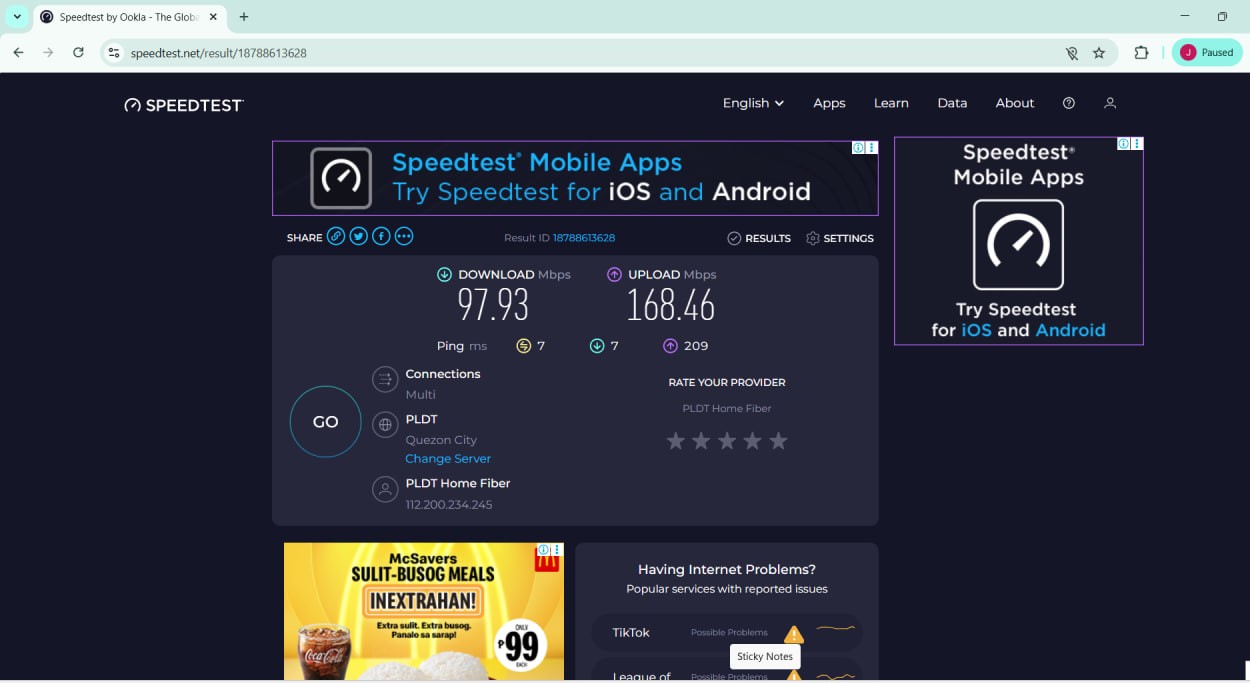The width and height of the screenshot is (1250, 683).
Task: Open the English language dropdown
Action: [x=753, y=103]
